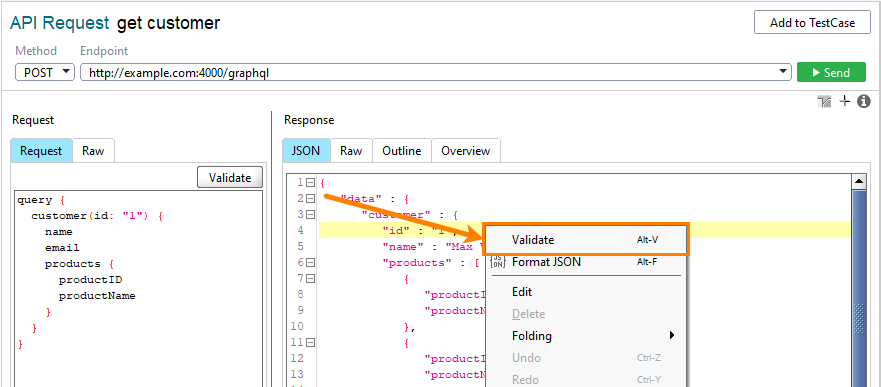The height and width of the screenshot is (387, 881).
Task: Open the POST method dropdown
Action: 45,72
